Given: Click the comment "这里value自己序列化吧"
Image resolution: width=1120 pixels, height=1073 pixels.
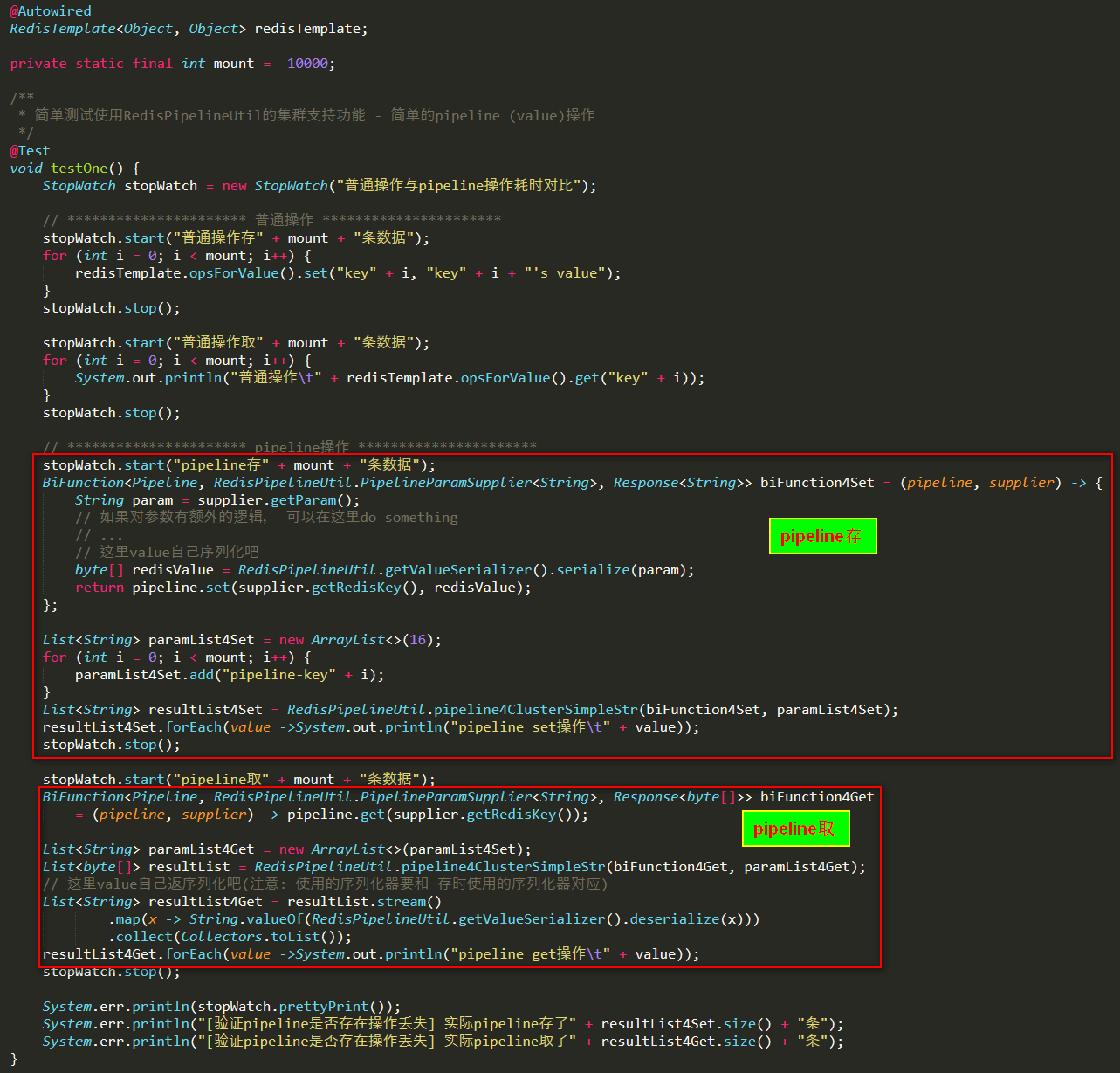Looking at the screenshot, I should tap(167, 553).
